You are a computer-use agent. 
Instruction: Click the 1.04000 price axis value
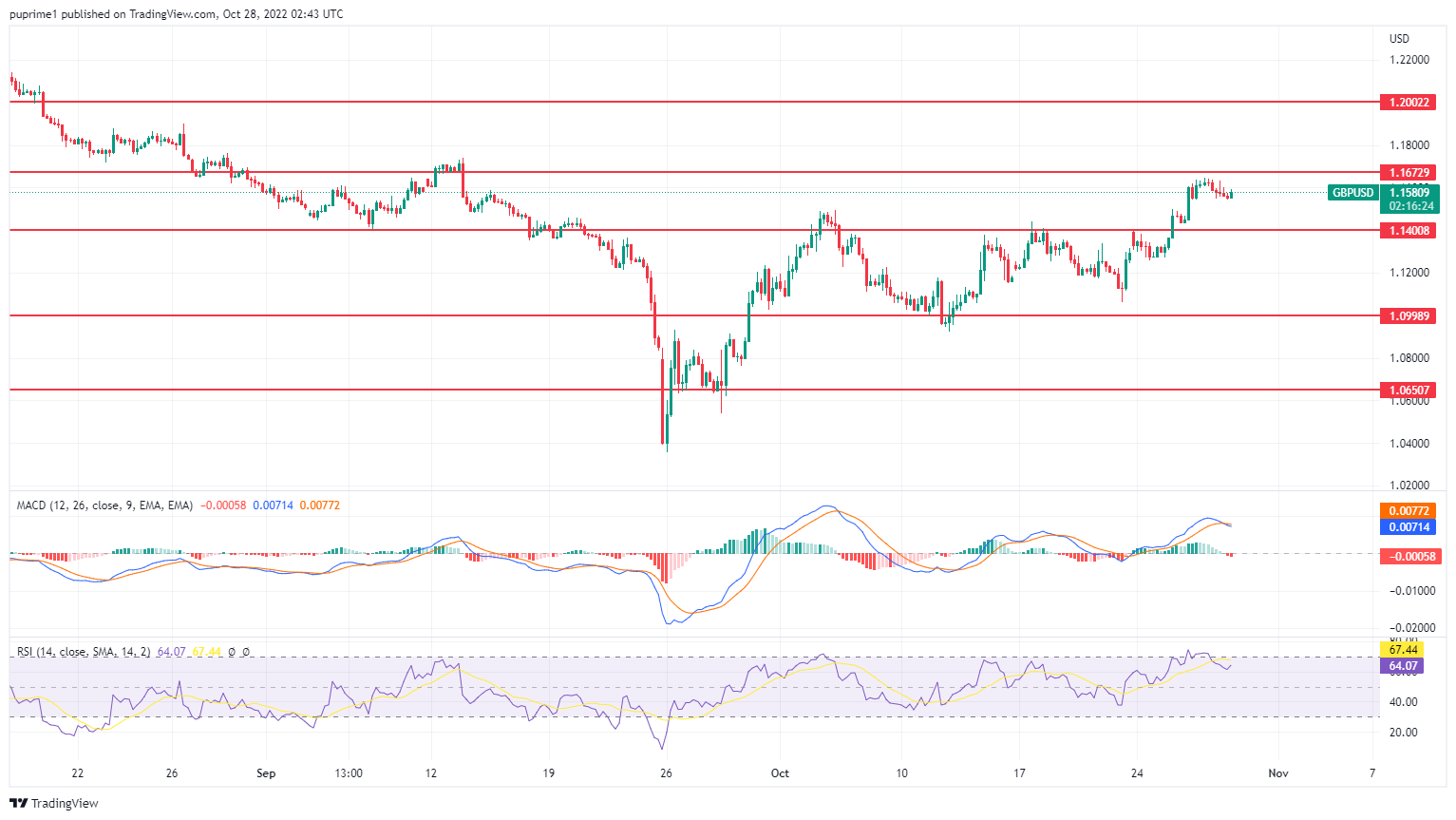1409,444
